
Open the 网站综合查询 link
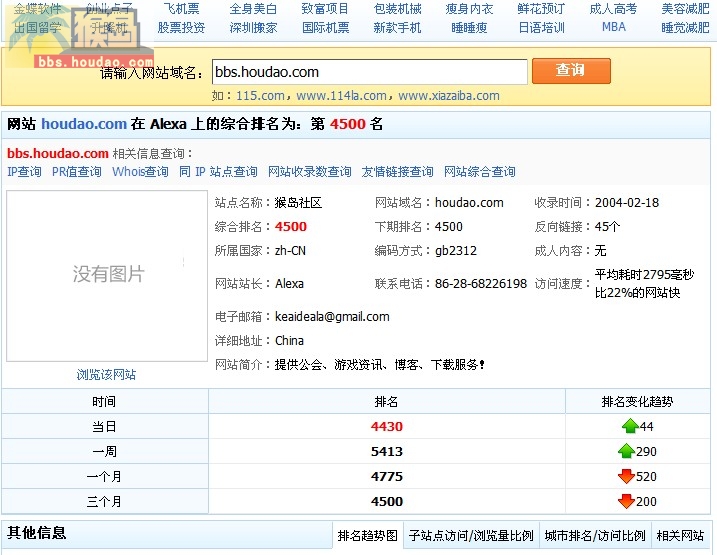(x=480, y=171)
